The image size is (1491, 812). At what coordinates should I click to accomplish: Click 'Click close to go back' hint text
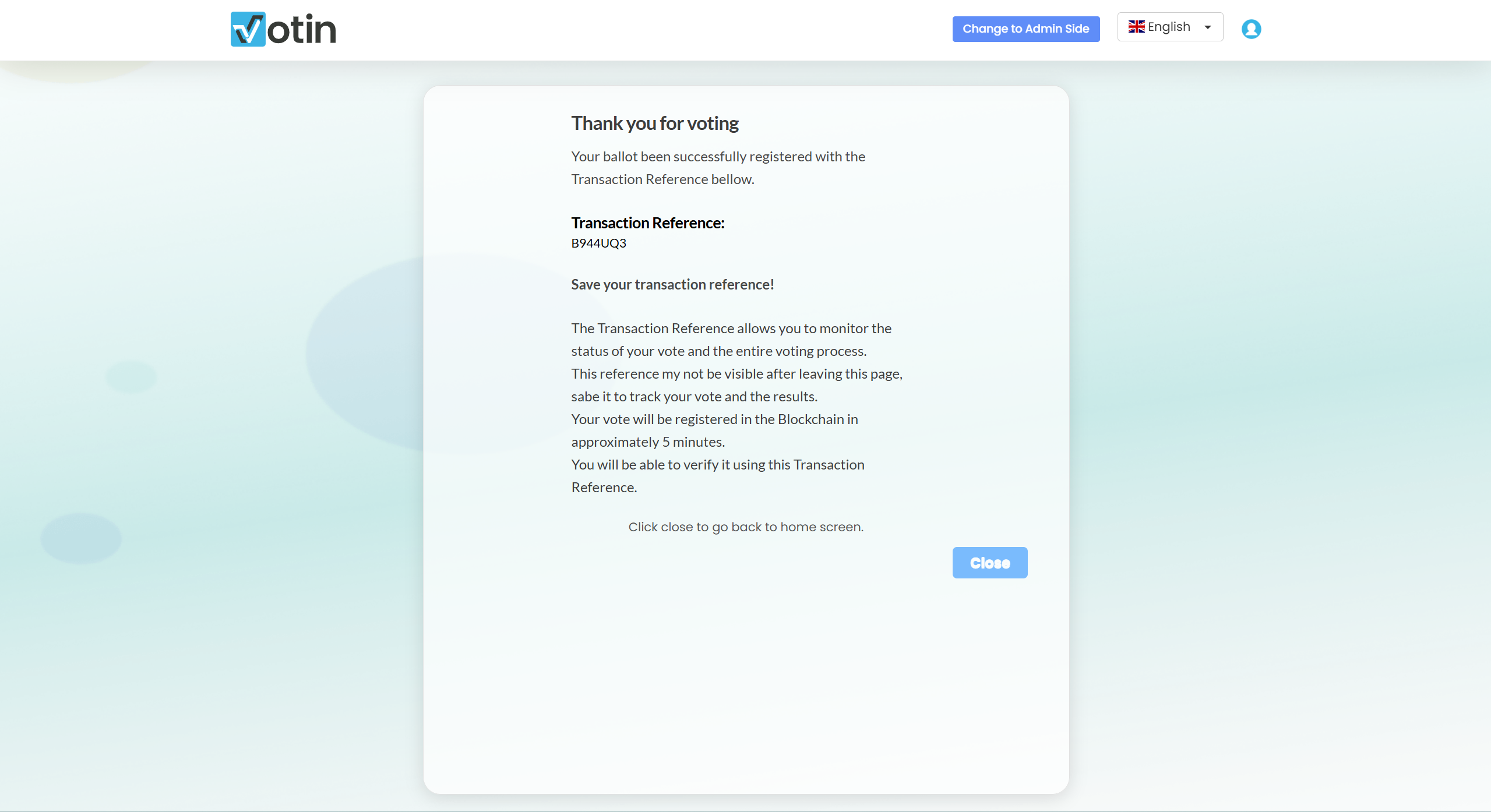tap(745, 527)
